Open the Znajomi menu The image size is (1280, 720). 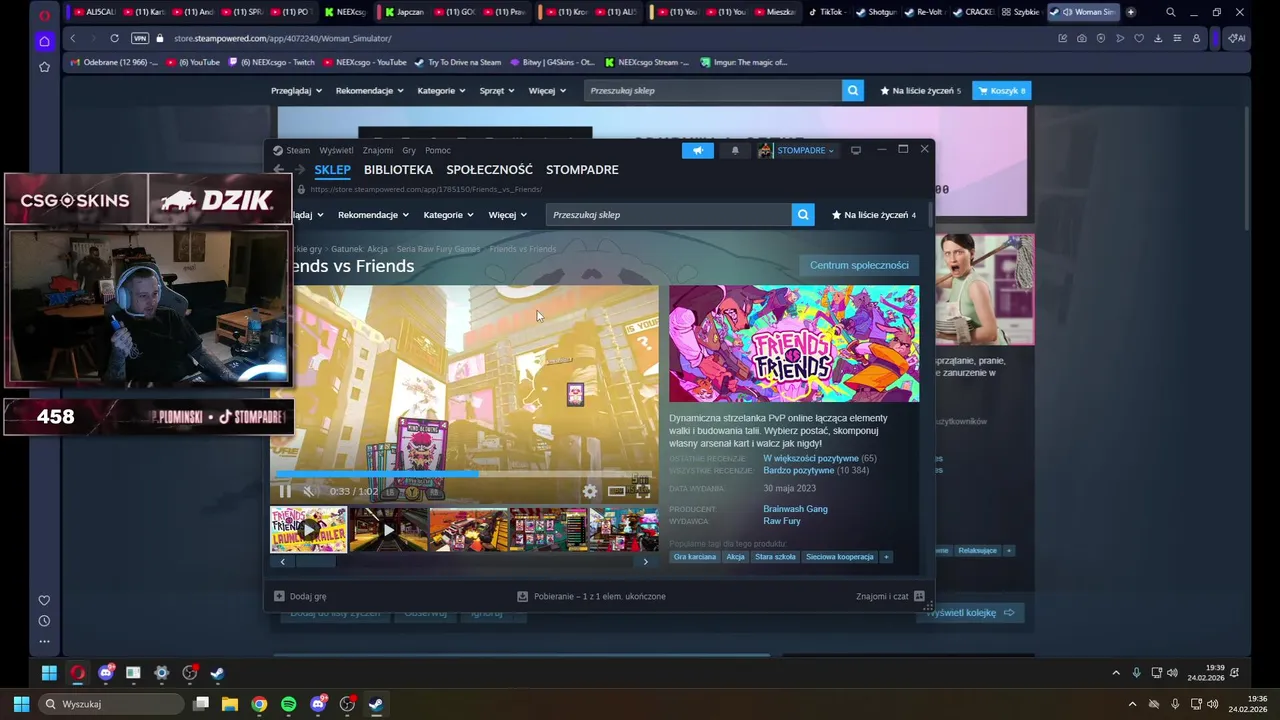378,150
